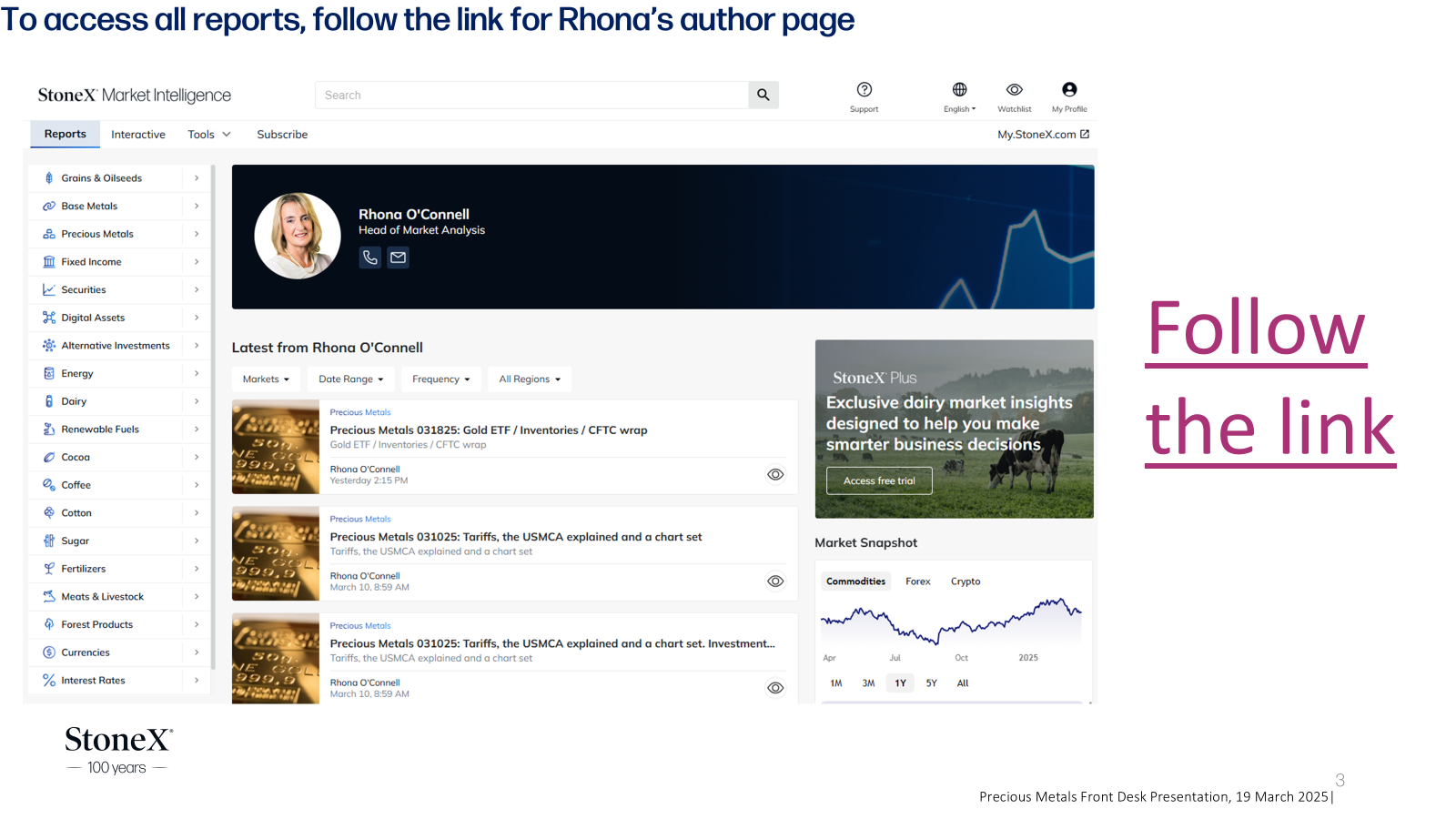Viewport: 1456px width, 819px height.
Task: Click the Forest Products icon
Action: point(49,625)
